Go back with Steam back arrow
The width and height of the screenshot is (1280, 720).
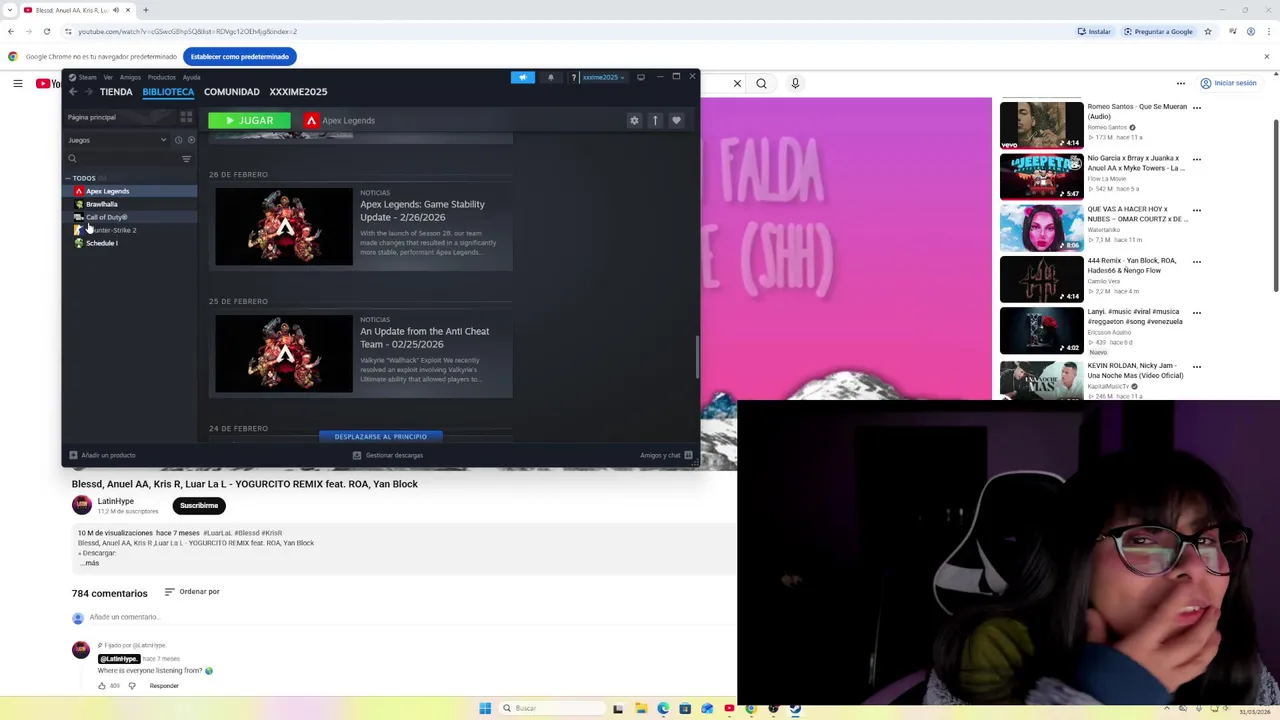click(x=72, y=92)
